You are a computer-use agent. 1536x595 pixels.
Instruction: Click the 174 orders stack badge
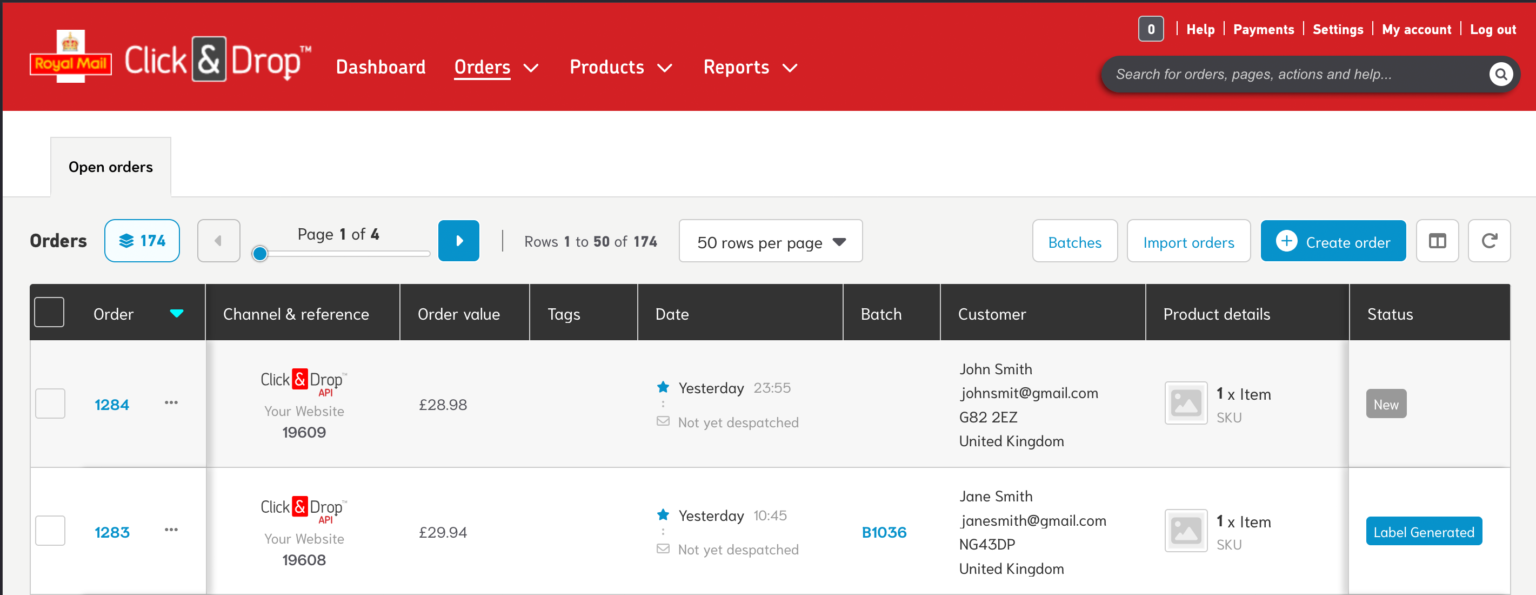tap(142, 241)
